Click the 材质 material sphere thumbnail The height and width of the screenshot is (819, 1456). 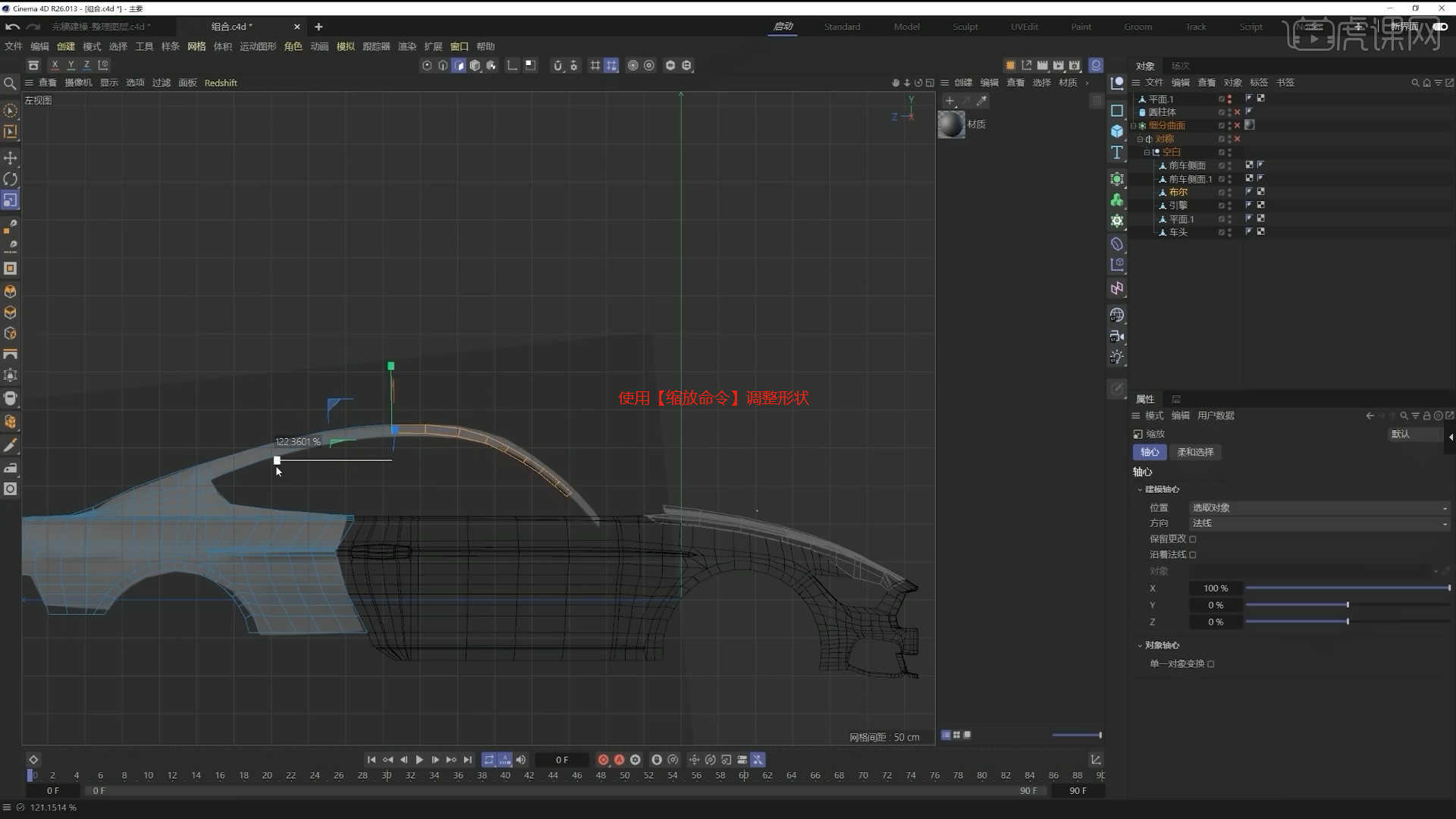coord(951,124)
